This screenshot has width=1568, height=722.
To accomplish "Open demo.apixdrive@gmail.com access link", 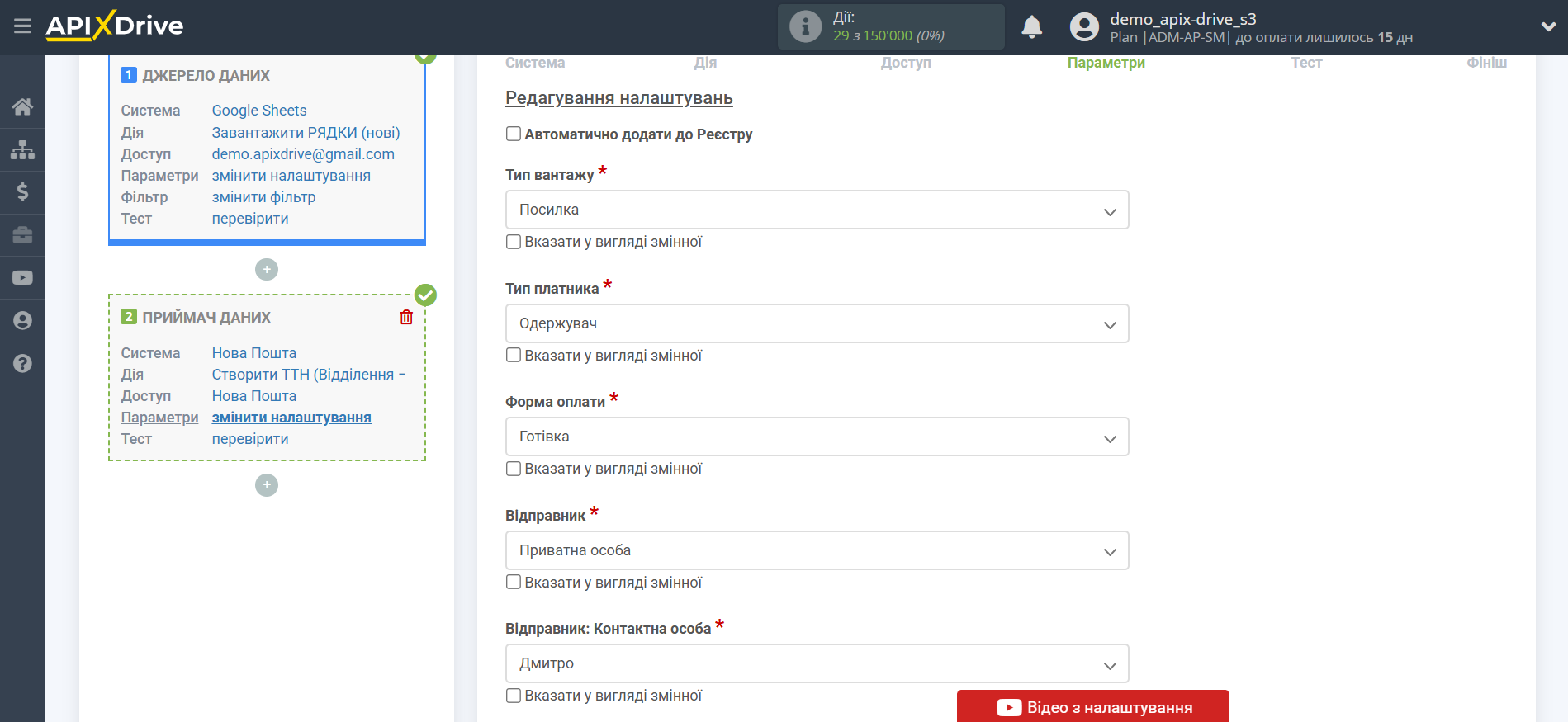I will 303,154.
